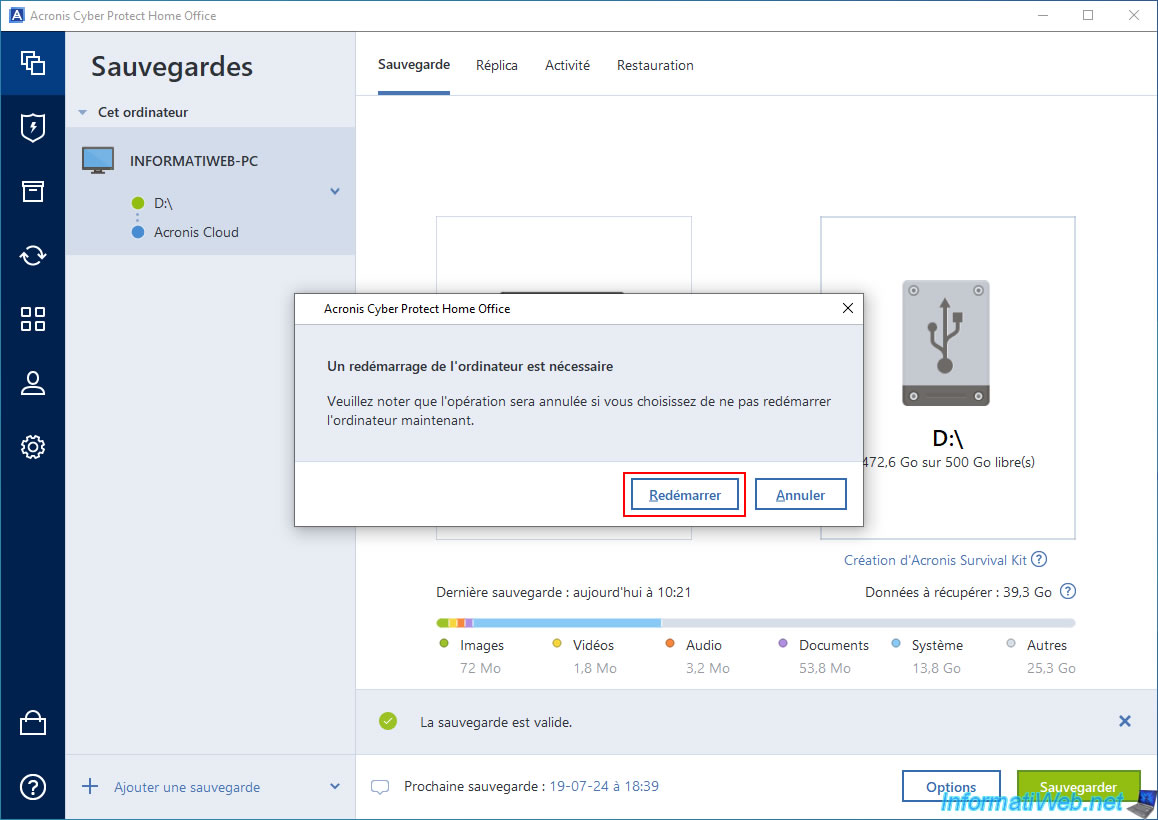Open Création d'Acronis Survival Kit link
Screen dimensions: 1158x820
[x=935, y=560]
